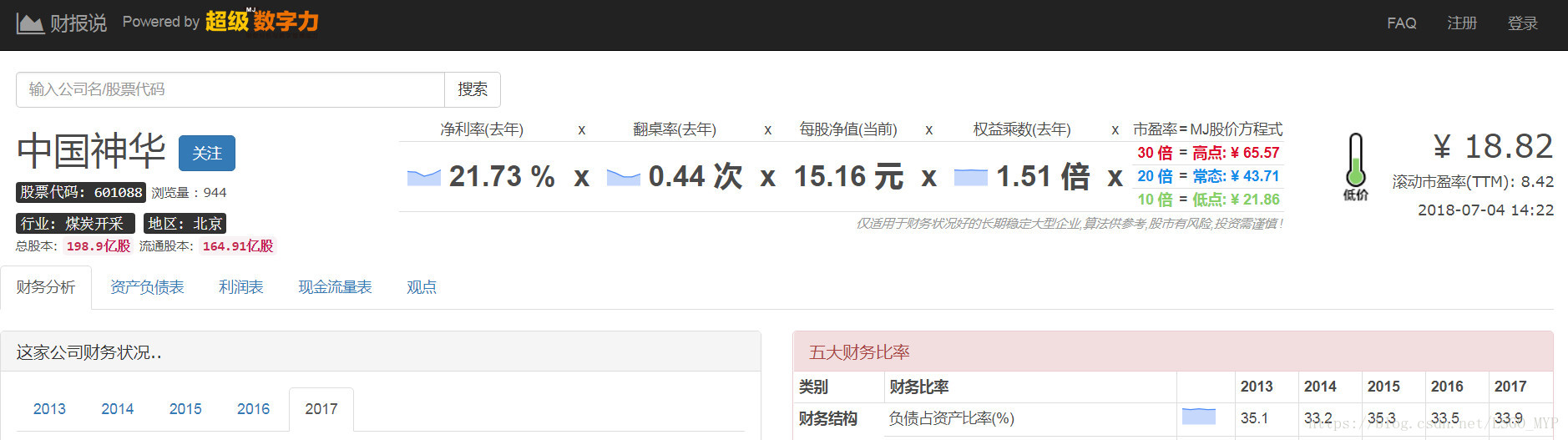Click the 地区: 北京 badge
The image size is (1568, 440).
(x=185, y=224)
